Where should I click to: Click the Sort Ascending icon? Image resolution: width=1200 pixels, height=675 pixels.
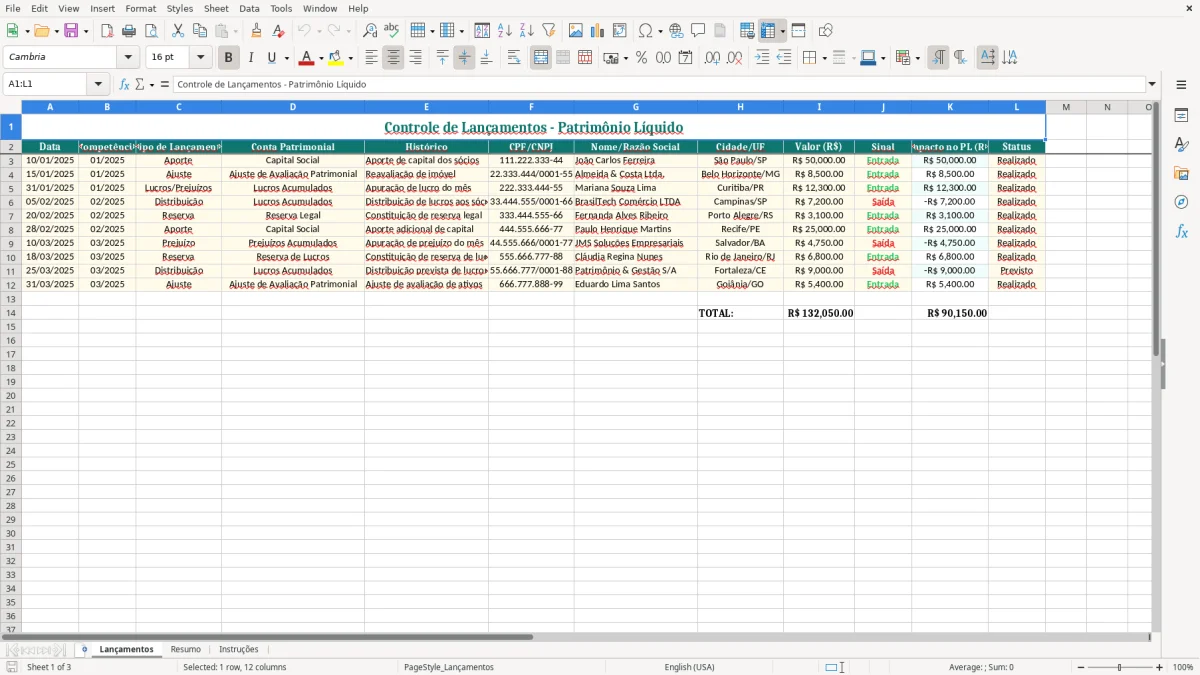point(505,31)
